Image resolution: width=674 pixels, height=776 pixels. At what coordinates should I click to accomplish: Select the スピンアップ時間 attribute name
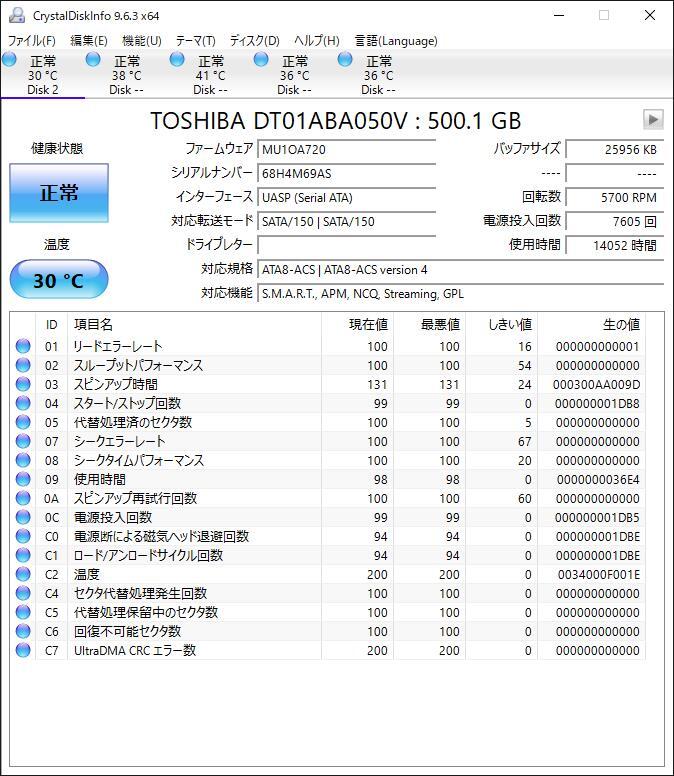pyautogui.click(x=115, y=384)
